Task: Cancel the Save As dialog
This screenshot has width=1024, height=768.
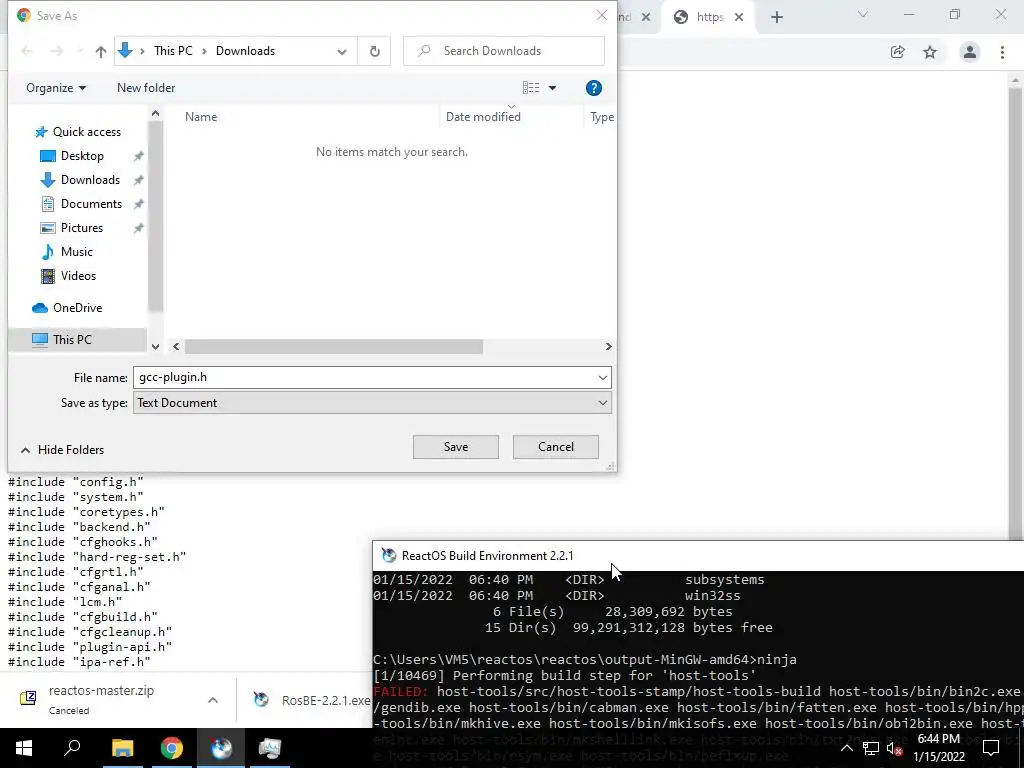Action: pyautogui.click(x=556, y=447)
